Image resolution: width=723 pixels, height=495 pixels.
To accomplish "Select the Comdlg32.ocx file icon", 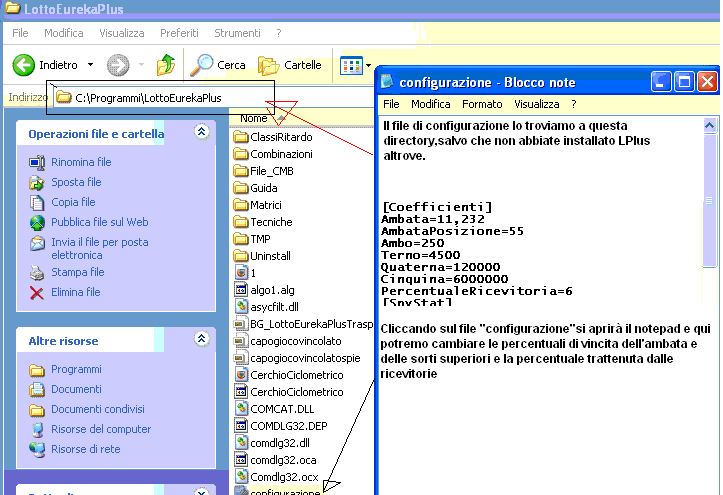I will [x=241, y=476].
